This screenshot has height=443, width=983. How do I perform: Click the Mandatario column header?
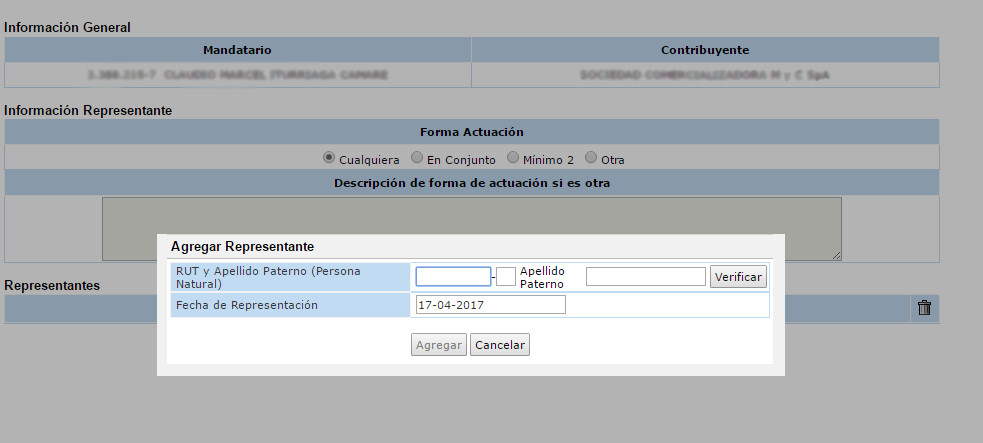(238, 50)
